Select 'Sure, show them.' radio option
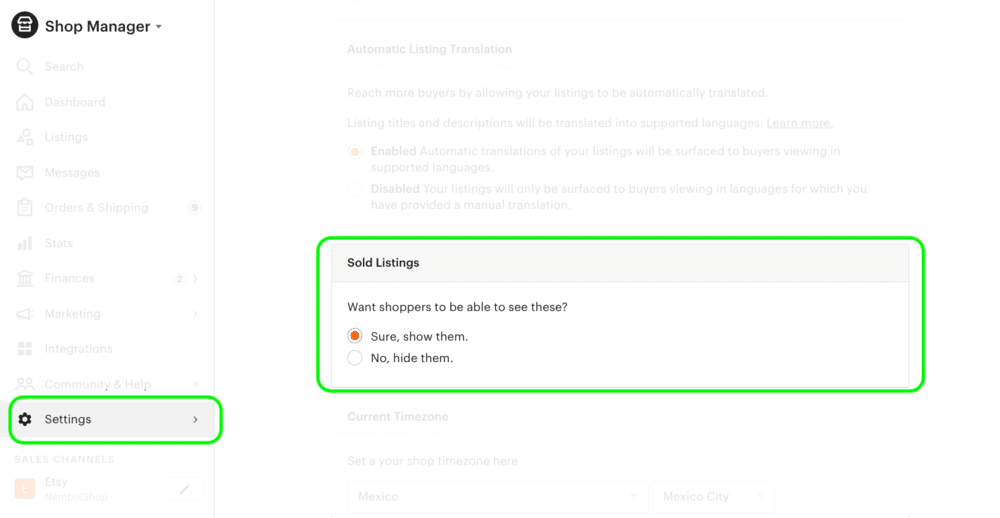This screenshot has height=518, width=1000. (x=355, y=336)
